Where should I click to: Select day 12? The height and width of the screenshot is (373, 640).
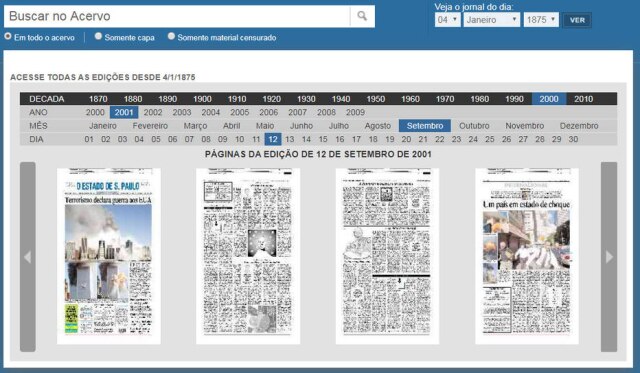[x=273, y=139]
